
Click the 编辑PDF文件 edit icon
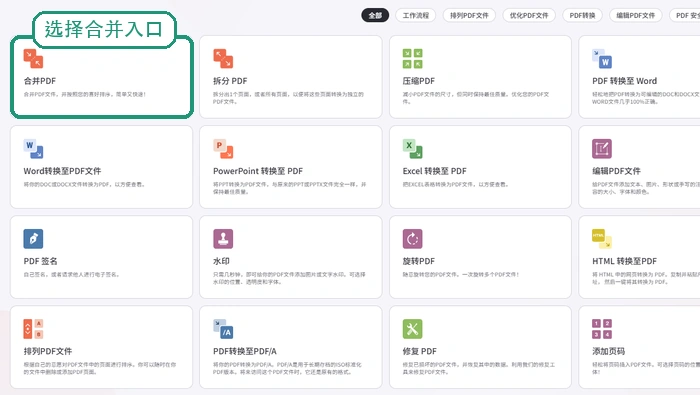602,149
